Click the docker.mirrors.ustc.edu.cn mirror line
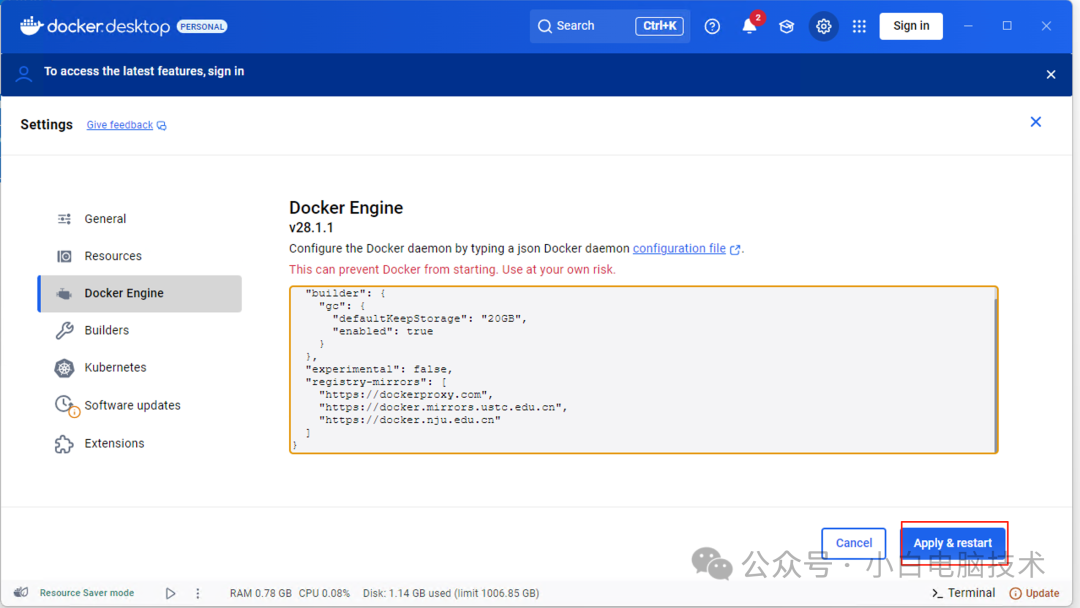 [443, 407]
